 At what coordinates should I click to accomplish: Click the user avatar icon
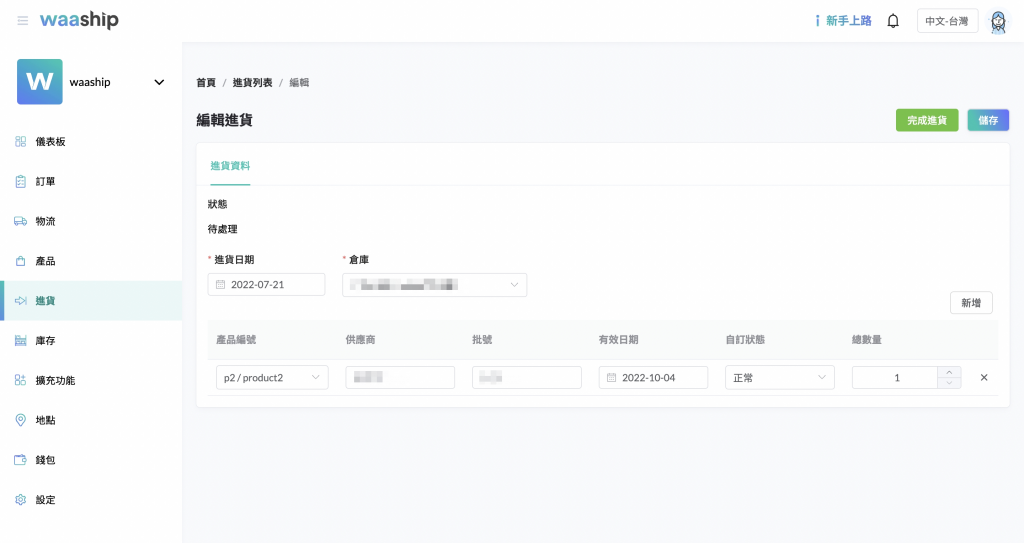click(x=997, y=21)
